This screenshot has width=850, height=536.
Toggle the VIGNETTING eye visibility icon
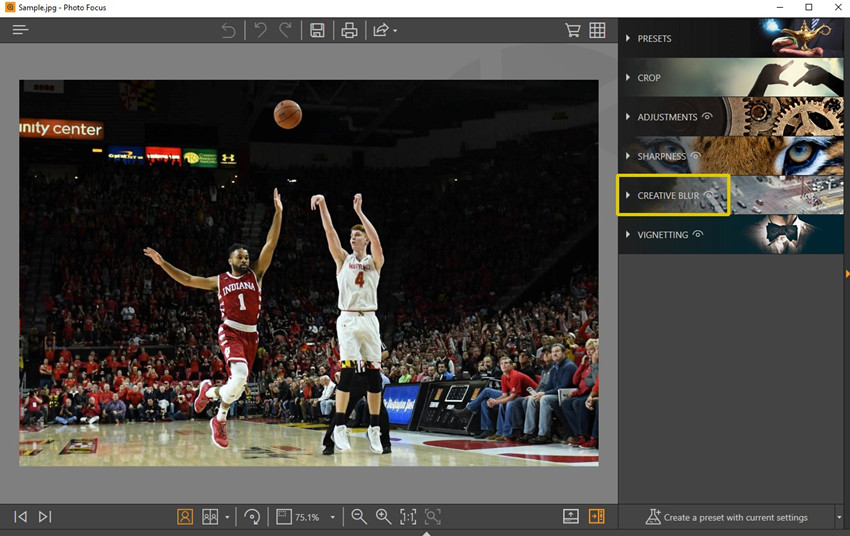[698, 234]
